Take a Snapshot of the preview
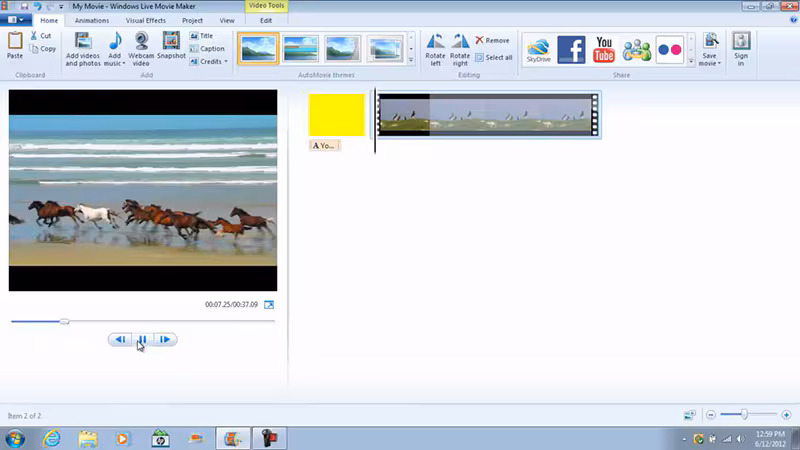Screen dimensions: 800x450 click(171, 46)
